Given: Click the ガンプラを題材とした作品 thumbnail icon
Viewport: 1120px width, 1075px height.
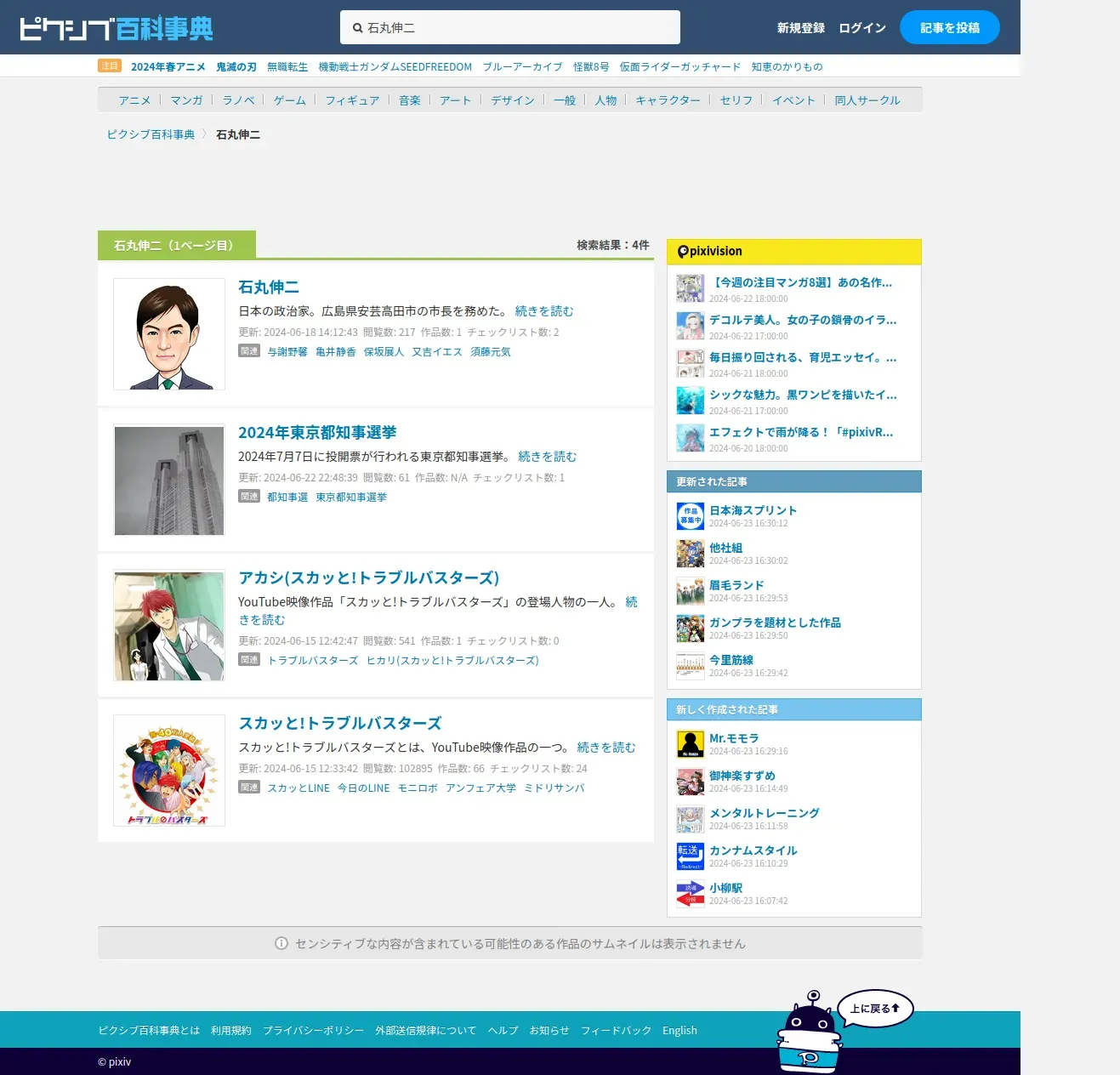Looking at the screenshot, I should tap(690, 629).
